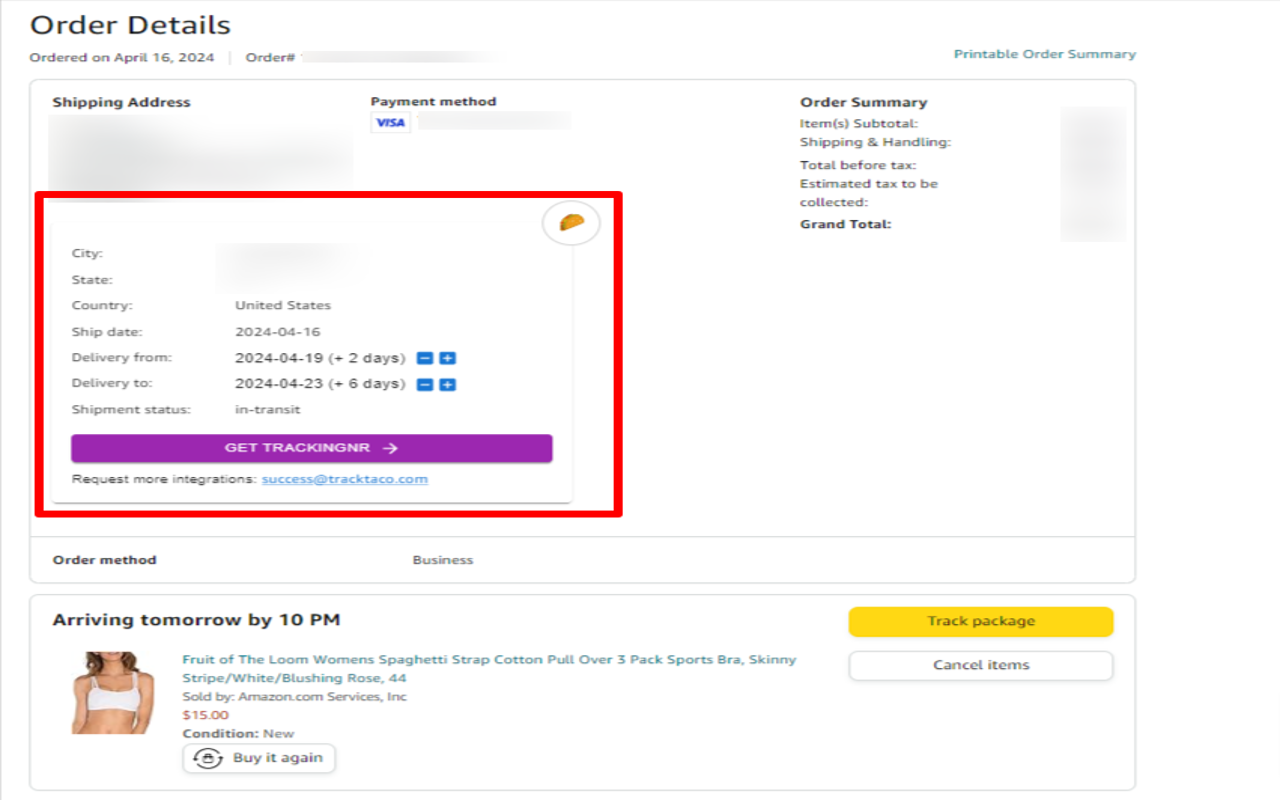Click the arrow icon on GET TRACKINGNR
The image size is (1280, 800).
pos(390,448)
